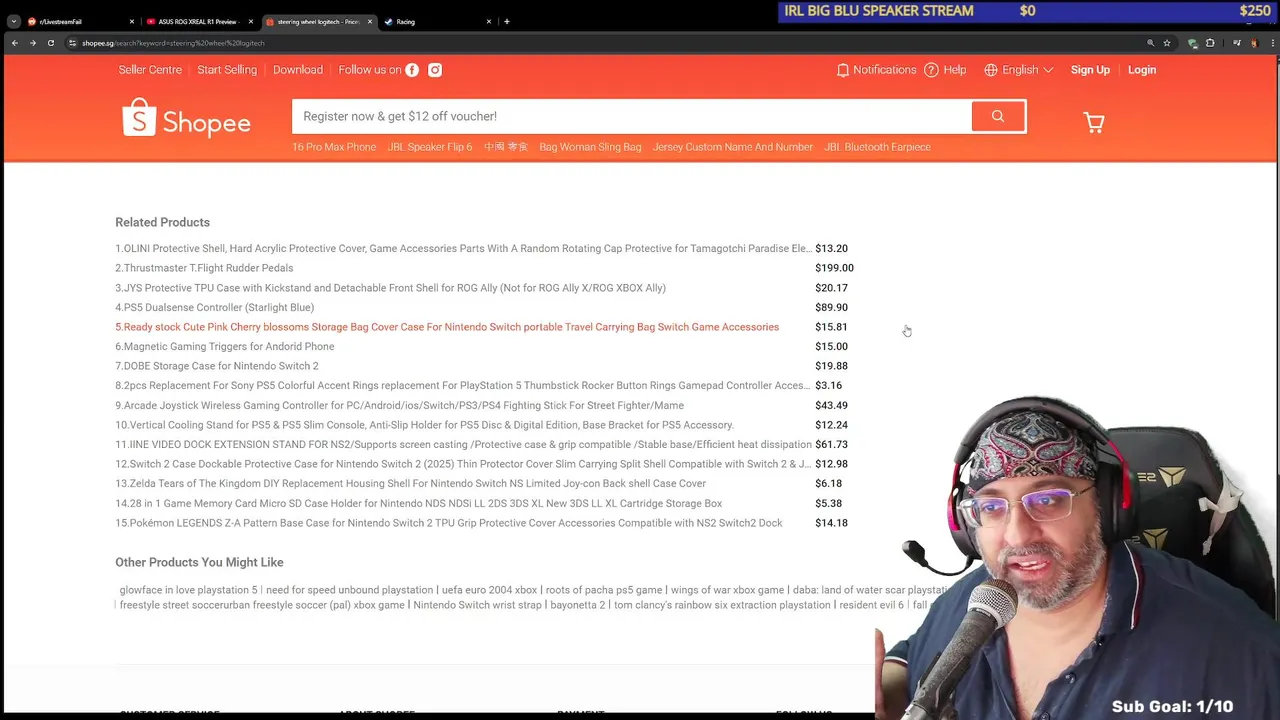The height and width of the screenshot is (720, 1280).
Task: Click the Help question mark icon
Action: tap(931, 70)
